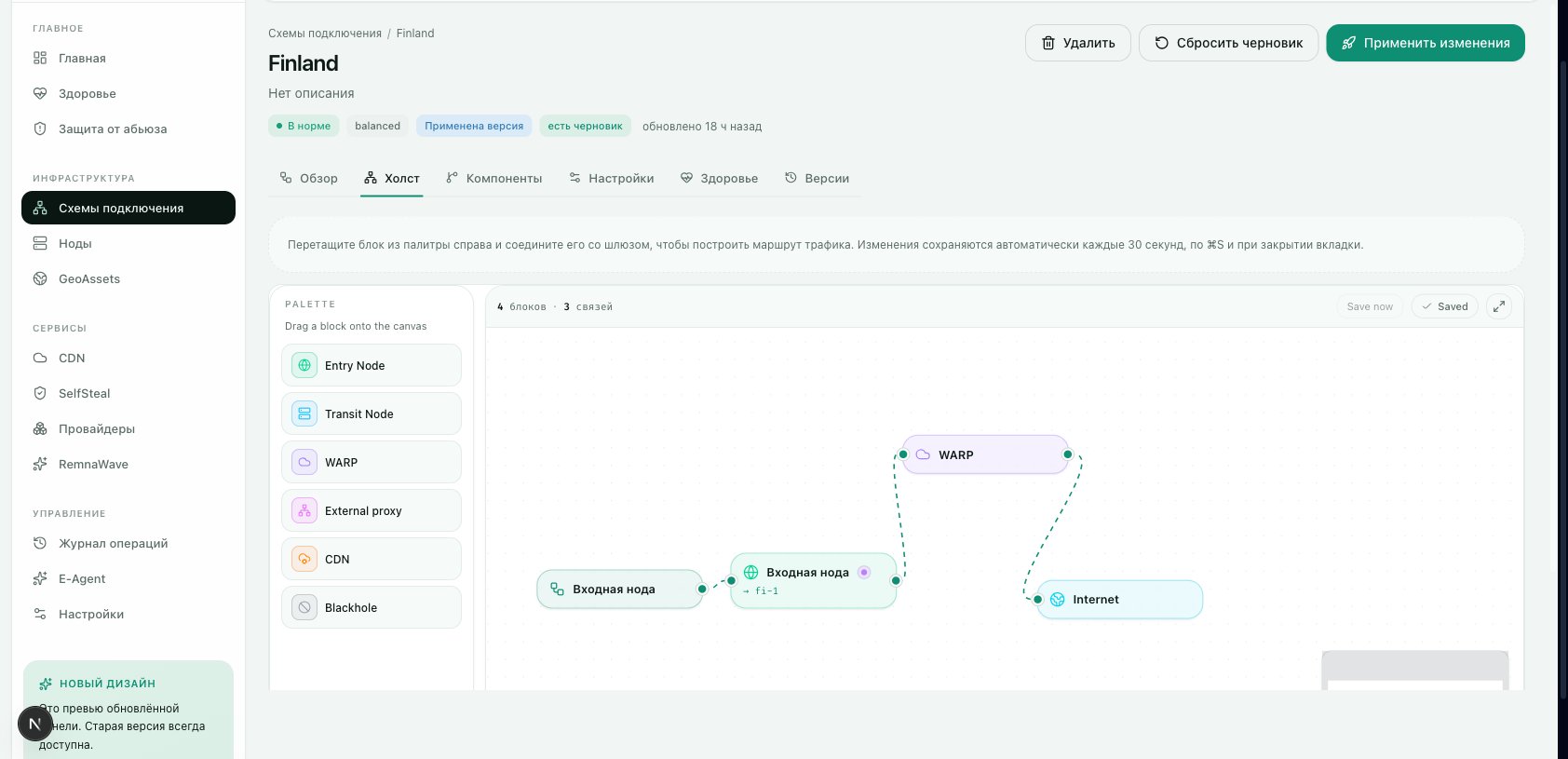Click the E-Agent sparkle icon

[40, 578]
